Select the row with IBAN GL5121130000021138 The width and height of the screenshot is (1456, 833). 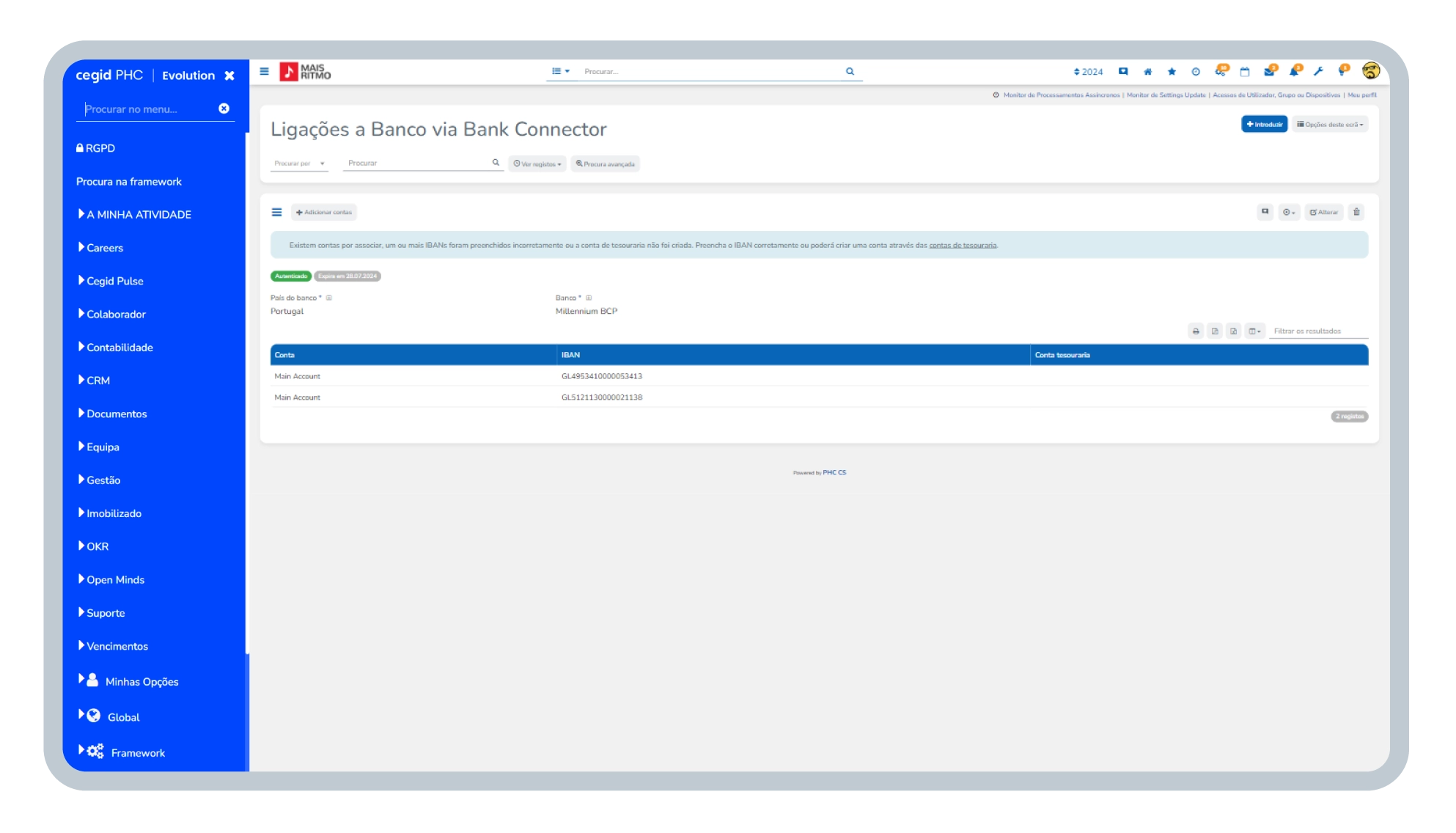(819, 397)
